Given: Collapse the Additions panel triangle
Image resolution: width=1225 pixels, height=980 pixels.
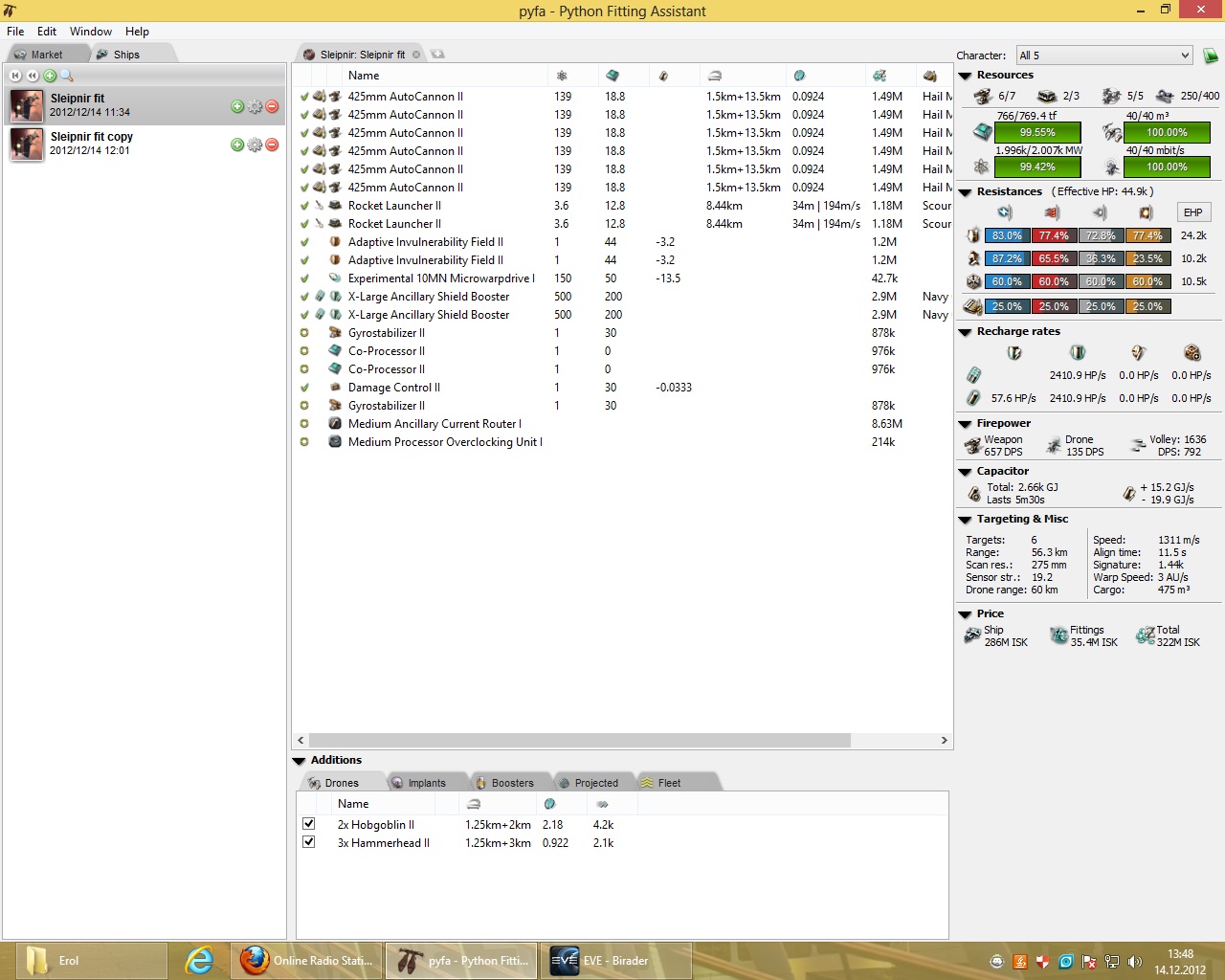Looking at the screenshot, I should (x=300, y=761).
